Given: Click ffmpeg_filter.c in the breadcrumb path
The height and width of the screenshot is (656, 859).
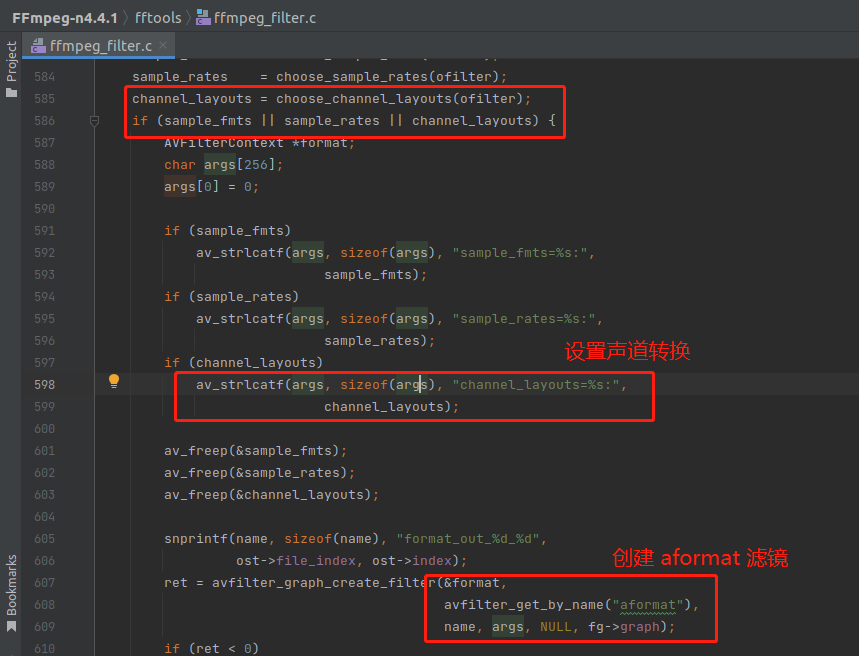Looking at the screenshot, I should tap(264, 16).
